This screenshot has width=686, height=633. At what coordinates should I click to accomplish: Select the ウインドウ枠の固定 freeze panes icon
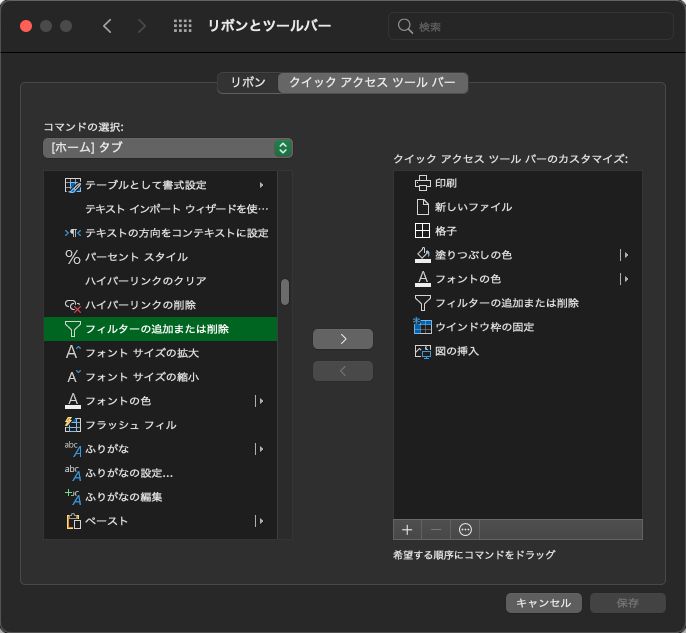[422, 327]
